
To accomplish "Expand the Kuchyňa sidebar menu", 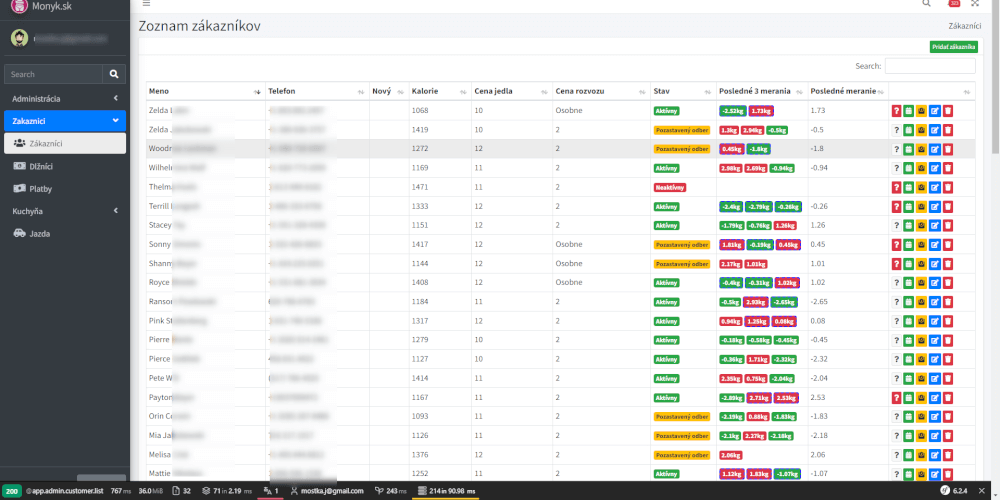I will point(64,211).
